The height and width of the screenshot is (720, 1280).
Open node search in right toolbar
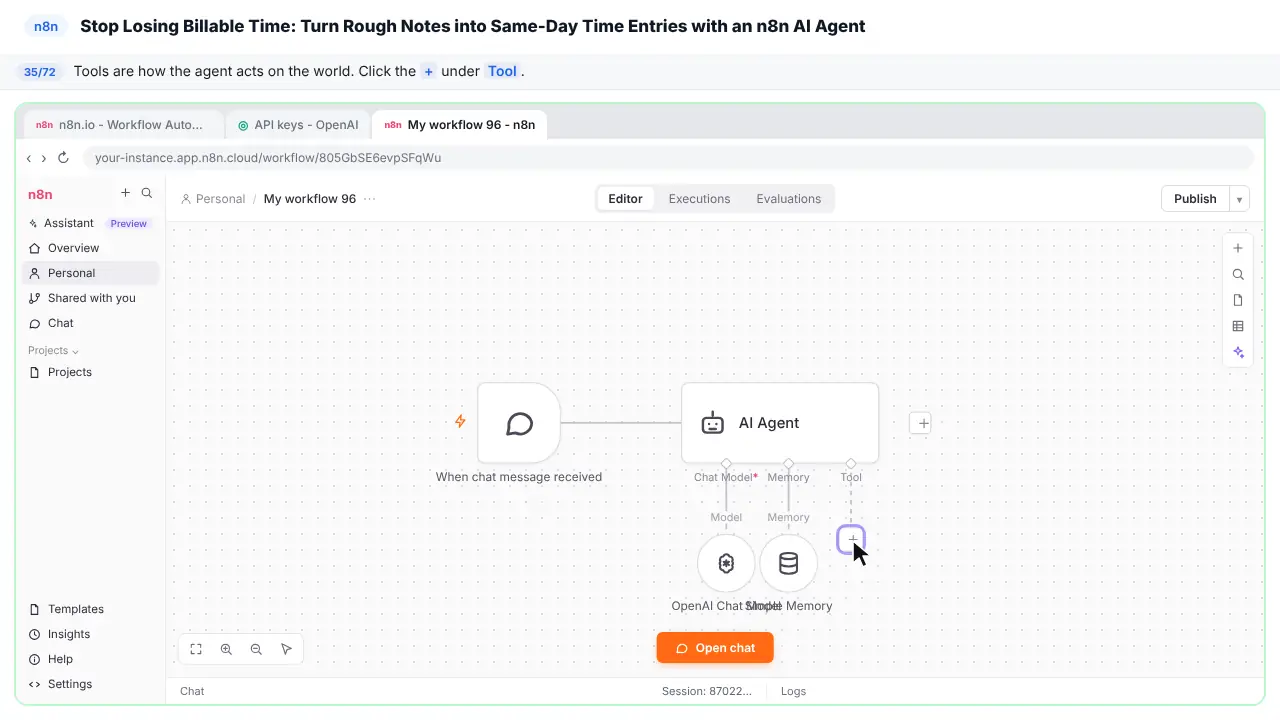pyautogui.click(x=1238, y=274)
